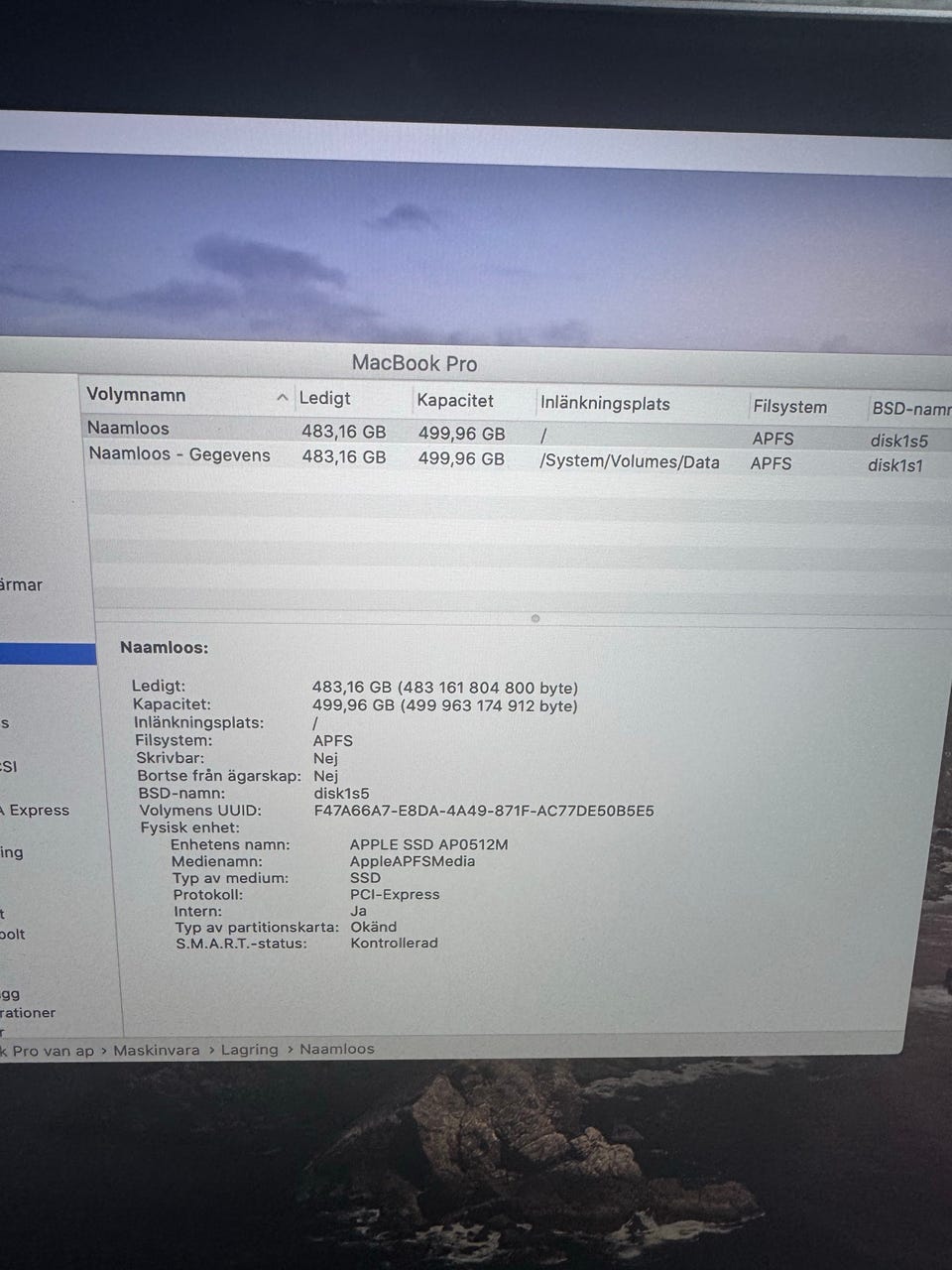Screen dimensions: 952x1270
Task: Click the Volymens UUID value
Action: (x=484, y=811)
